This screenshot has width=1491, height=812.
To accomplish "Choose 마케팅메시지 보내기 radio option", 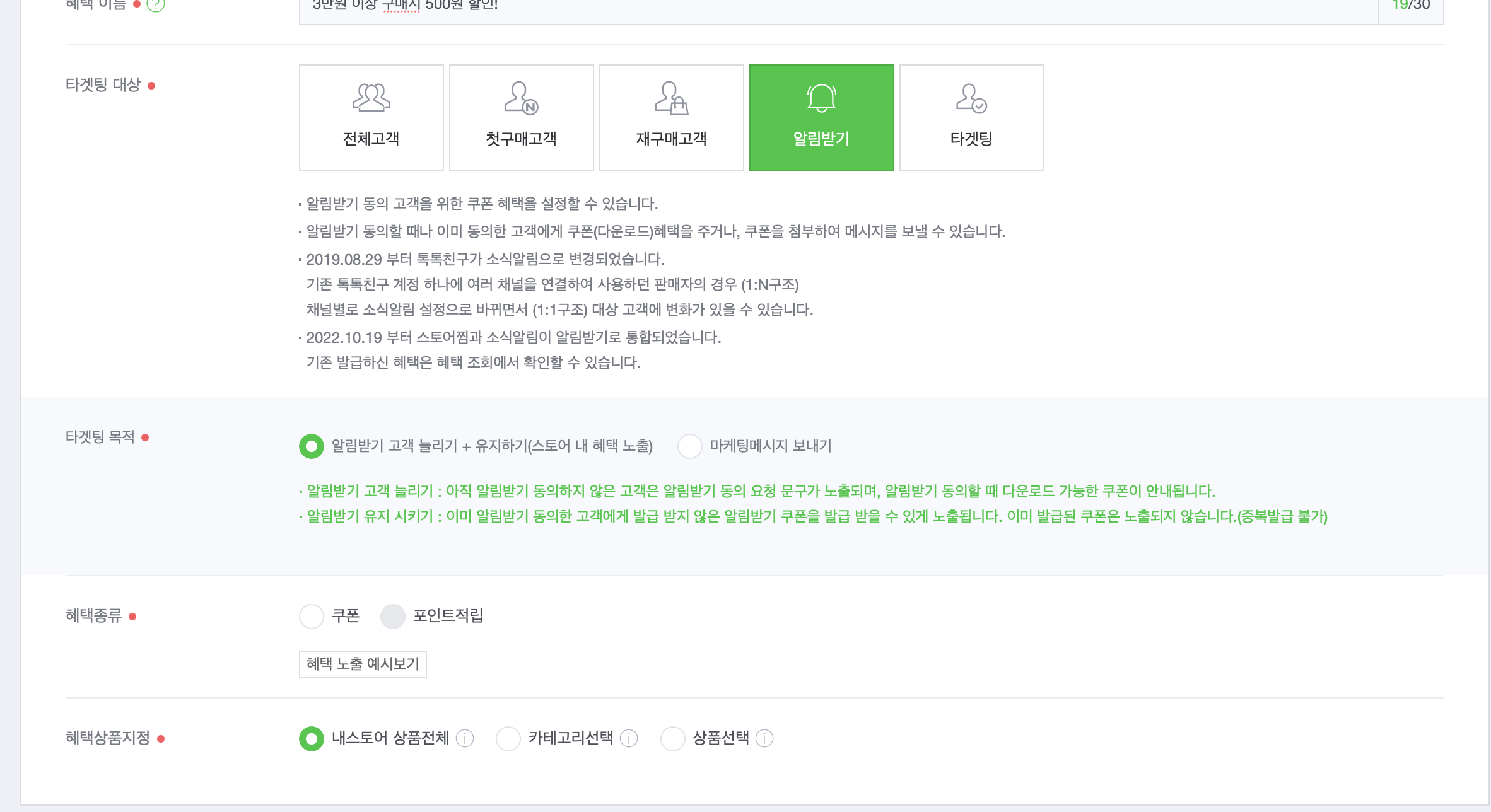I will coord(689,446).
